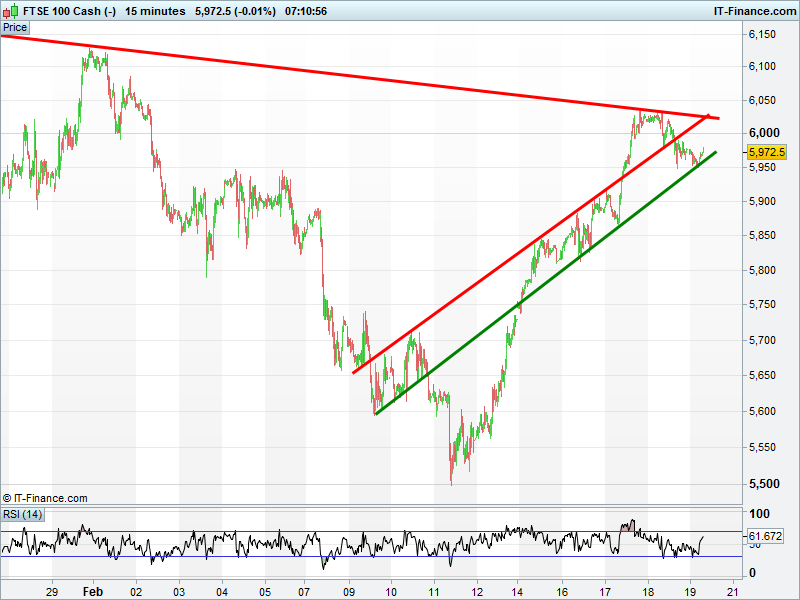Click the © IT-Finance.com copyright text
This screenshot has height=600, width=800.
coord(45,497)
